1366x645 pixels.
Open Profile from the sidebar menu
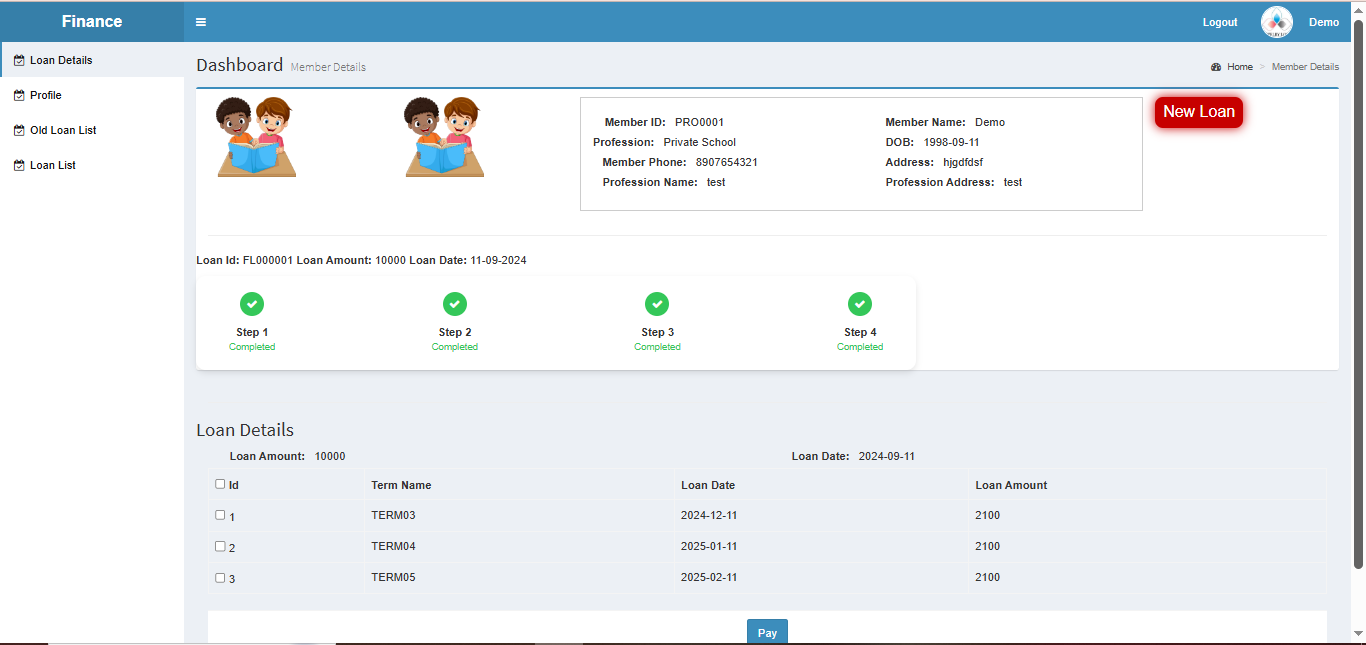[x=46, y=95]
